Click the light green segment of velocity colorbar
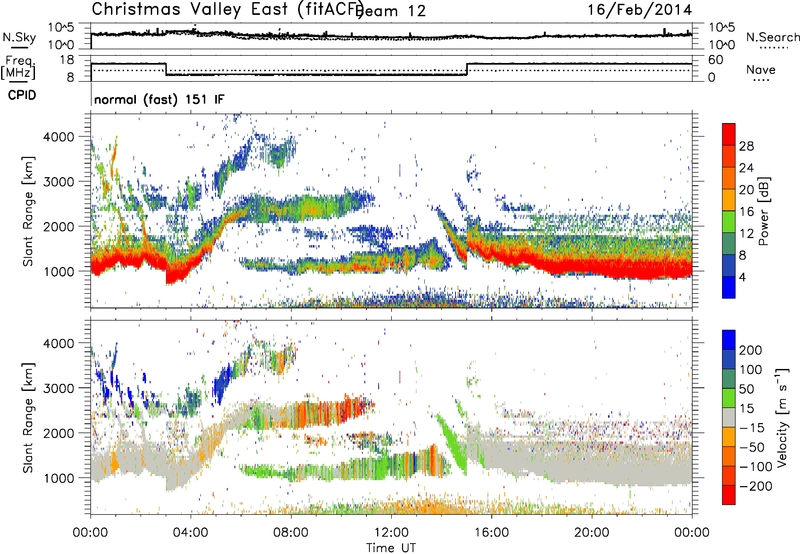 point(729,398)
